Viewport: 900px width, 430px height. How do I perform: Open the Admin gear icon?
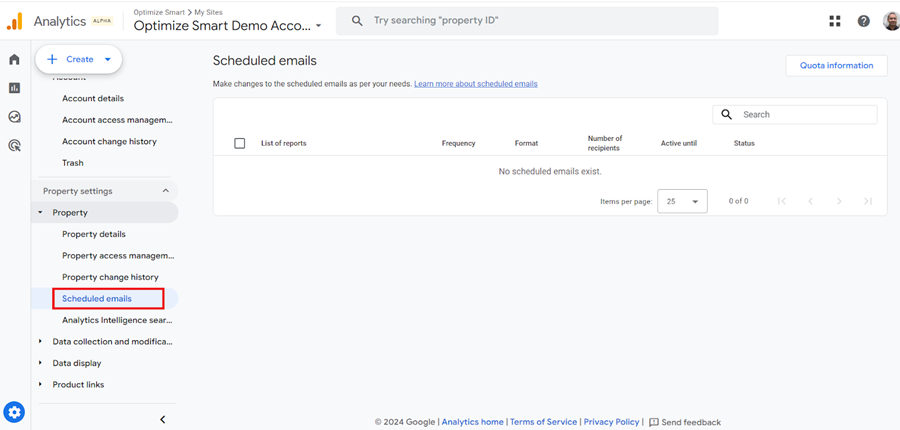[14, 412]
